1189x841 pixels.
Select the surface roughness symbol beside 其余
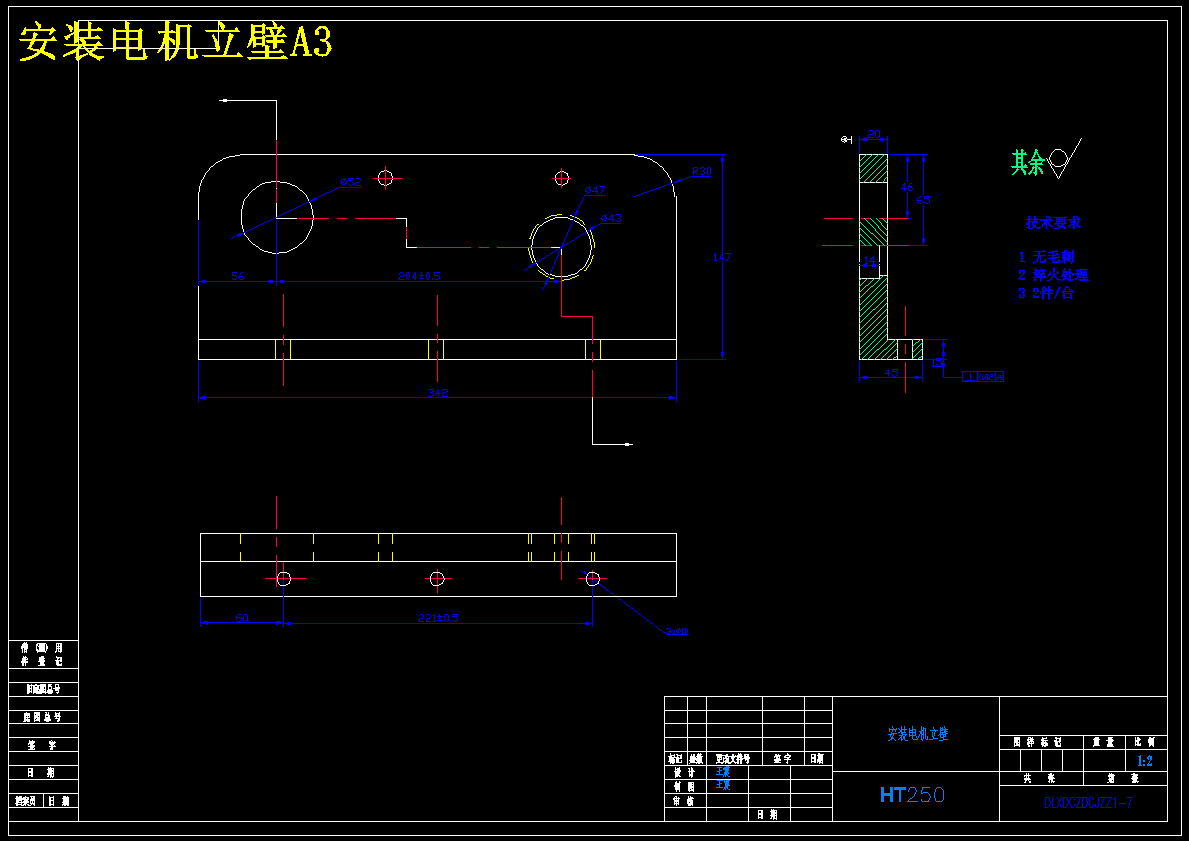tap(1065, 158)
